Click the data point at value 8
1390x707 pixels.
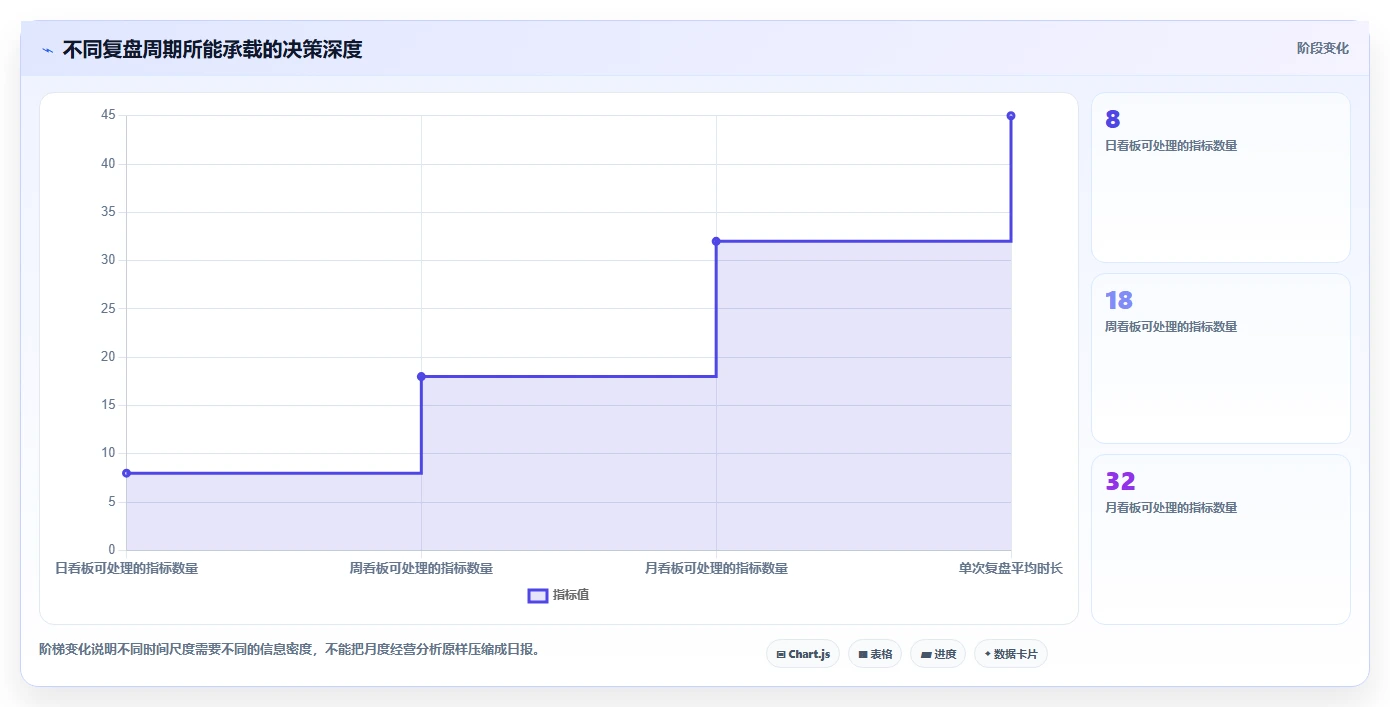point(126,473)
